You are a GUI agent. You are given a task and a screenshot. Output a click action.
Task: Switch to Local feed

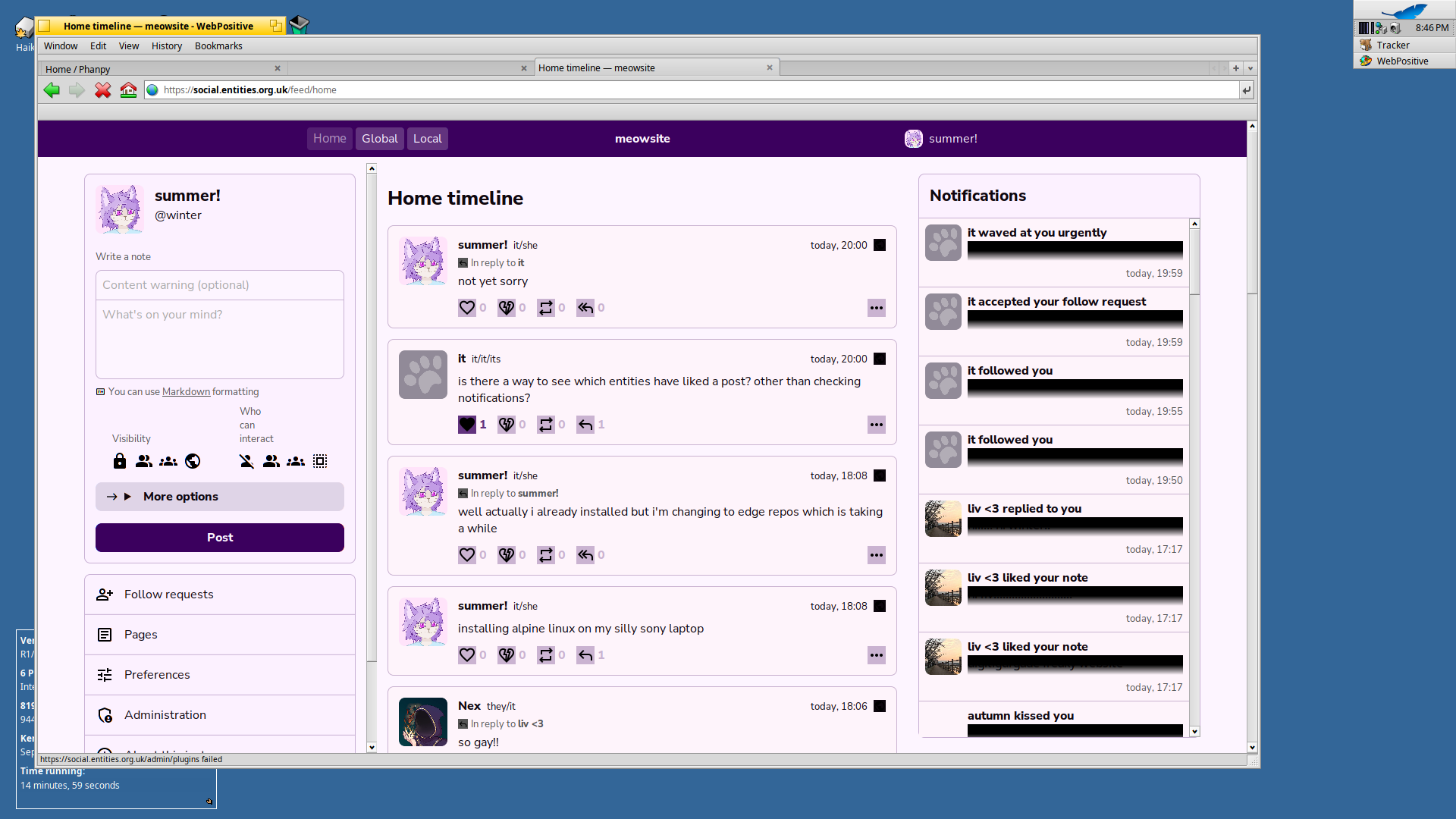(x=428, y=139)
